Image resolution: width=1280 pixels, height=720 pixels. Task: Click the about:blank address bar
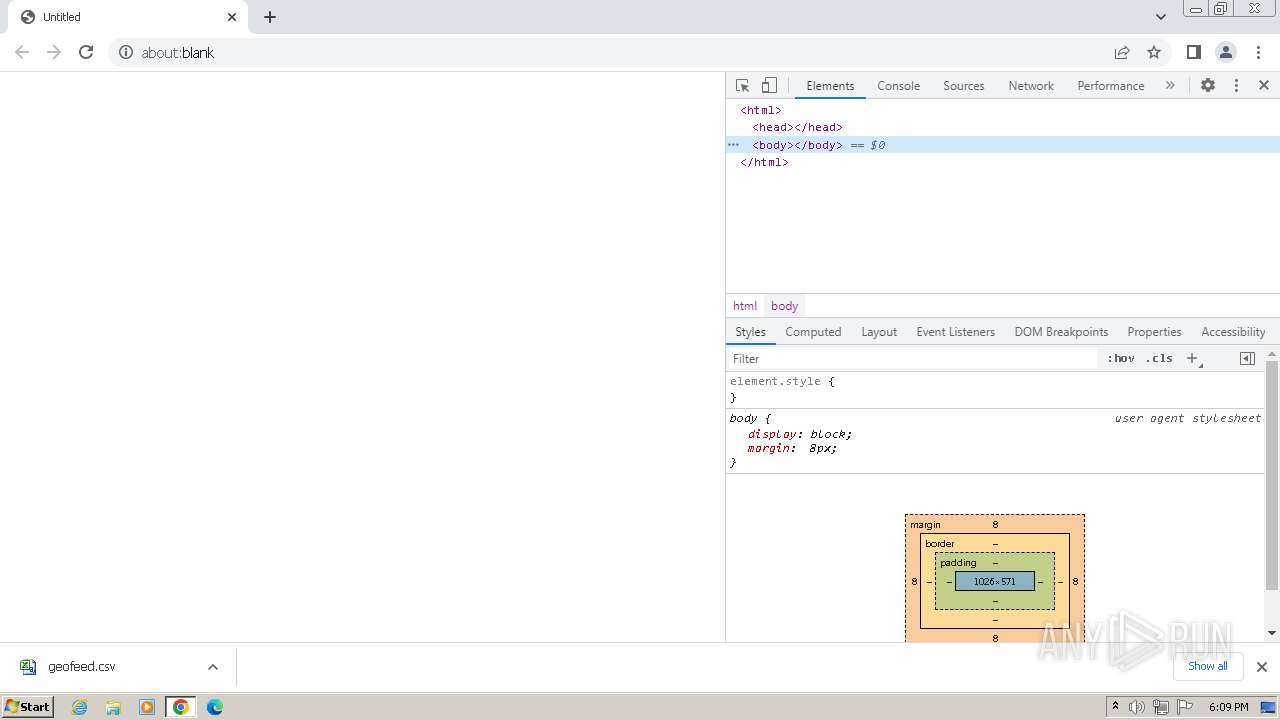(x=178, y=53)
